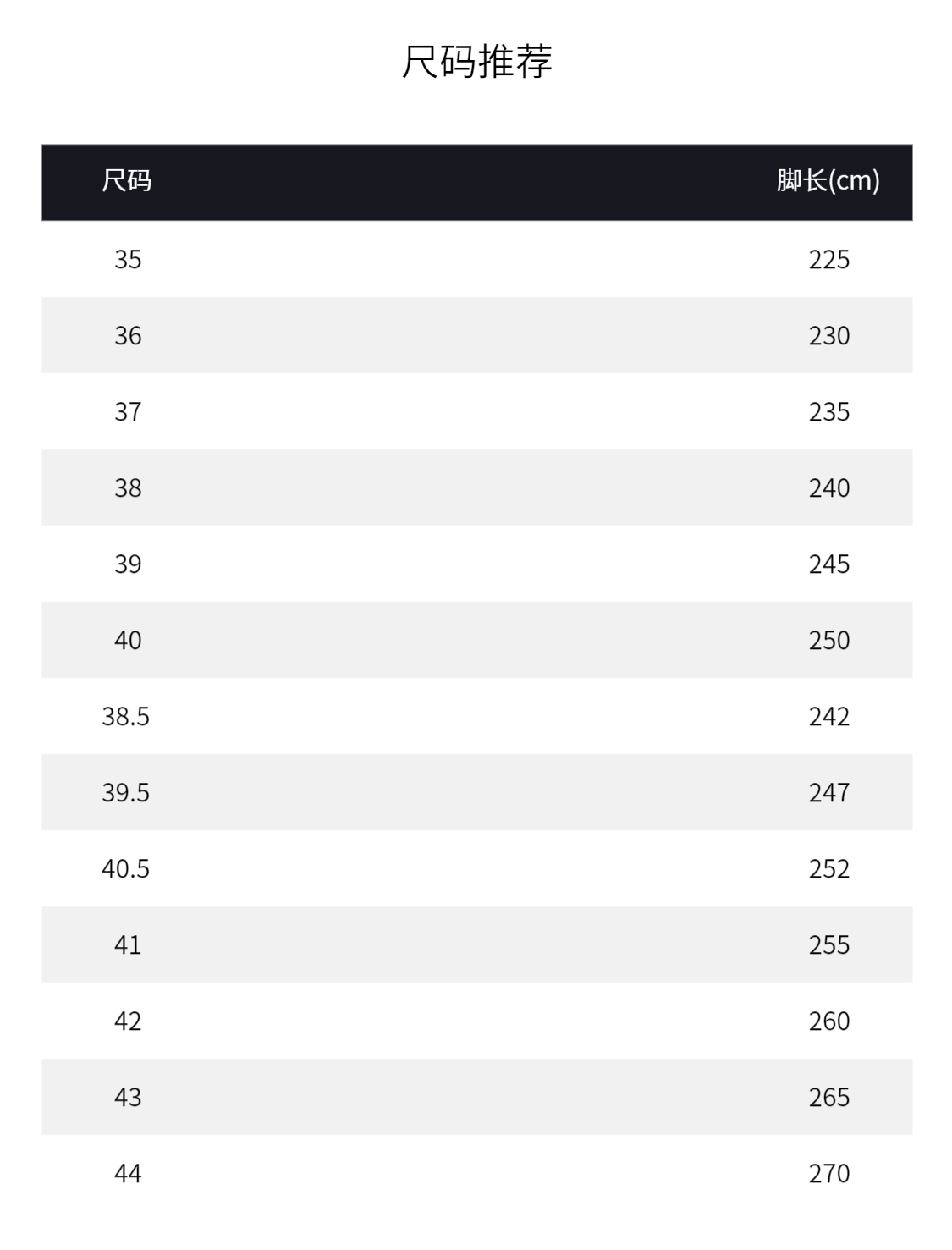Click size 42 in the table
Image resolution: width=952 pixels, height=1250 pixels.
(128, 1021)
